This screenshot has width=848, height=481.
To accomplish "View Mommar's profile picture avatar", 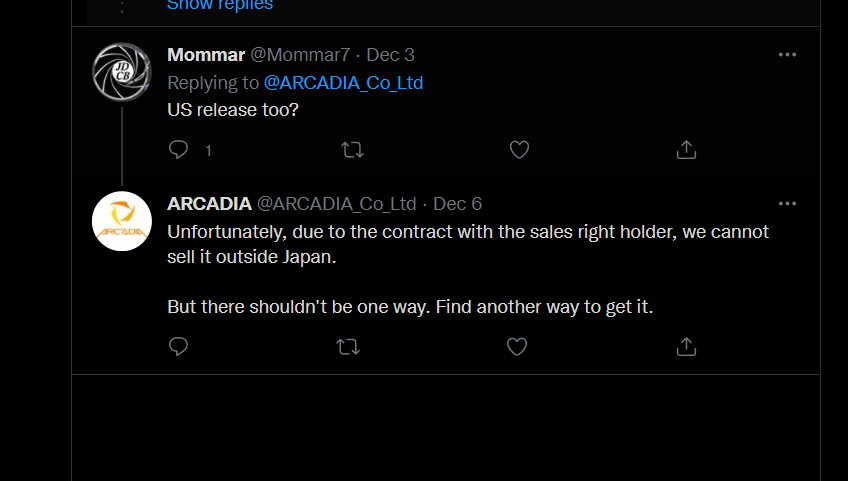I will [x=122, y=72].
